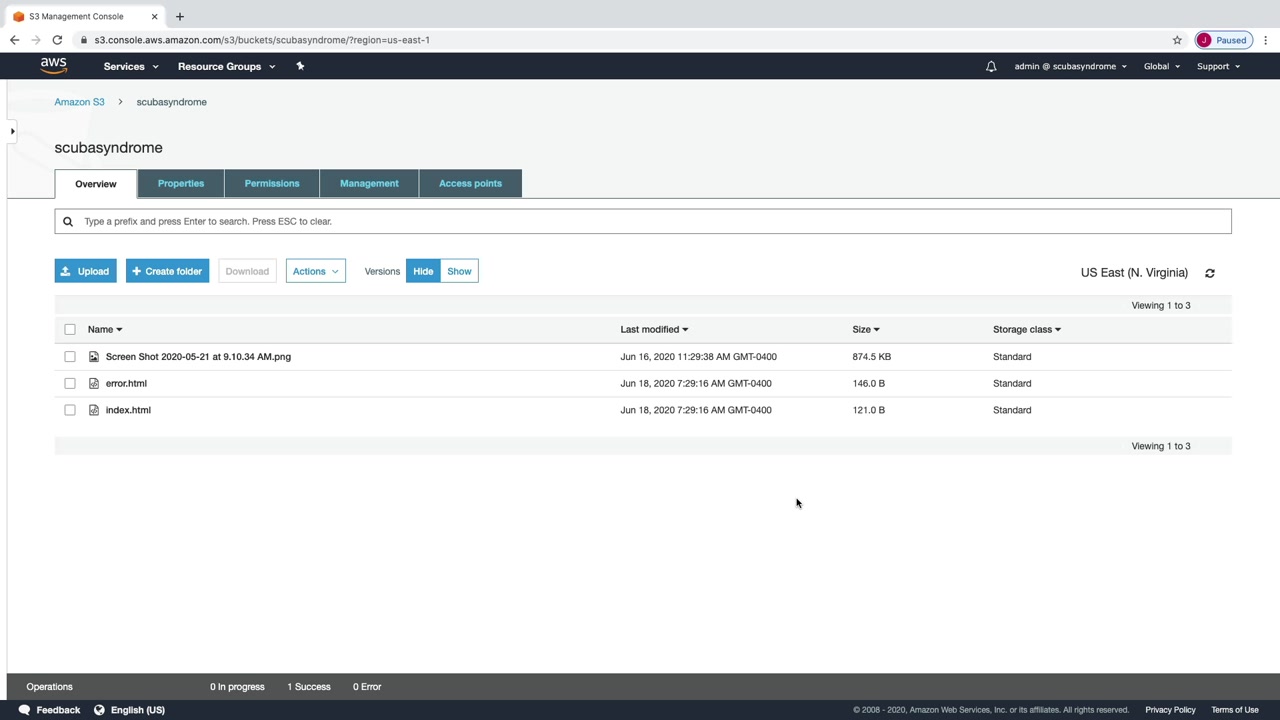Screen dimensions: 1280x720
Task: Stay on the Overview tab
Action: tap(96, 184)
